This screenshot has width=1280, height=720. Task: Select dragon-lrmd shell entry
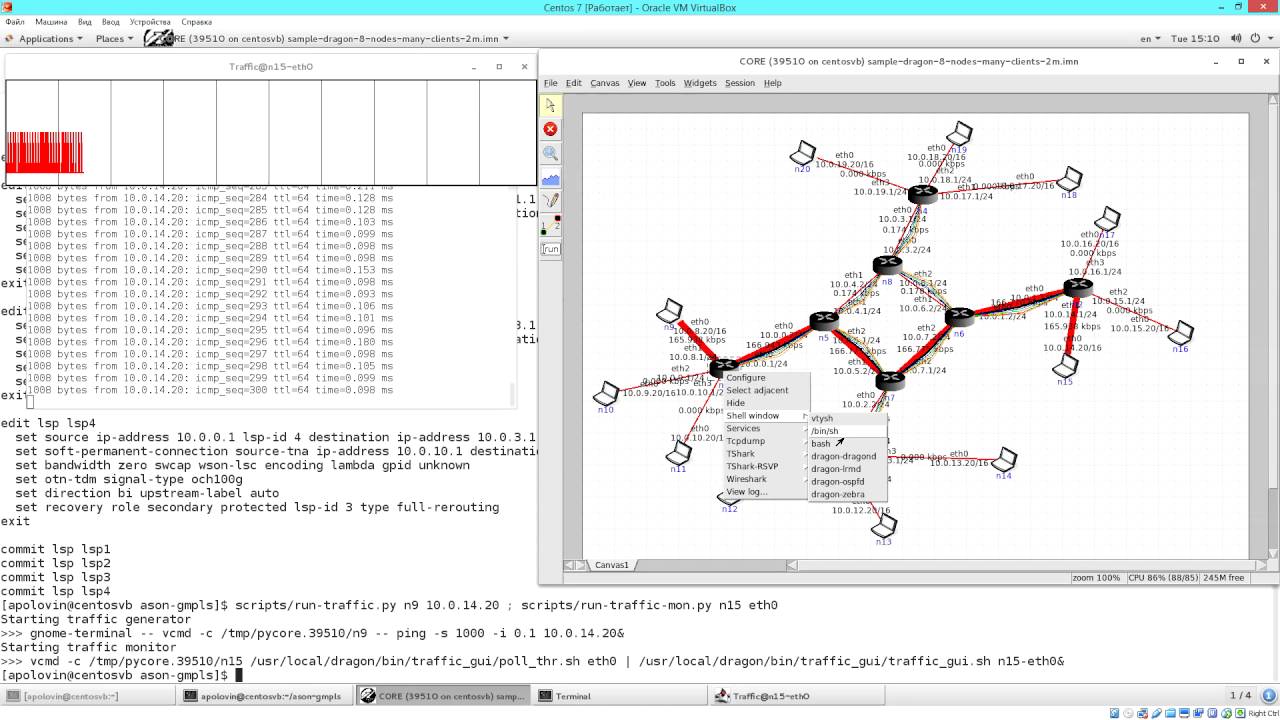tap(847, 469)
